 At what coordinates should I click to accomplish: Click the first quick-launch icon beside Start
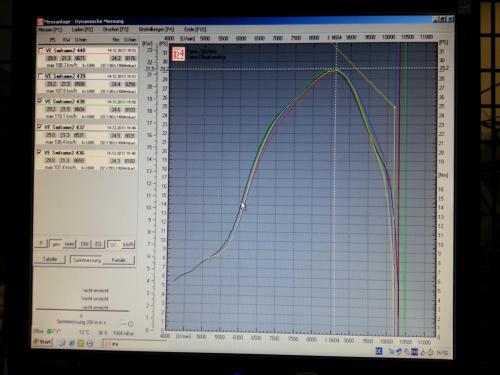pos(62,343)
